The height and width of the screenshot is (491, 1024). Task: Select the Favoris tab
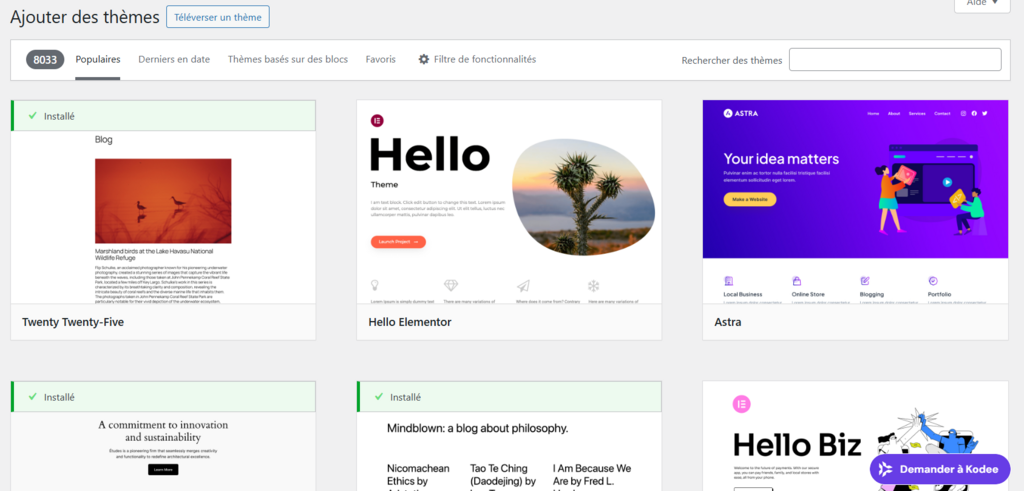click(x=380, y=60)
